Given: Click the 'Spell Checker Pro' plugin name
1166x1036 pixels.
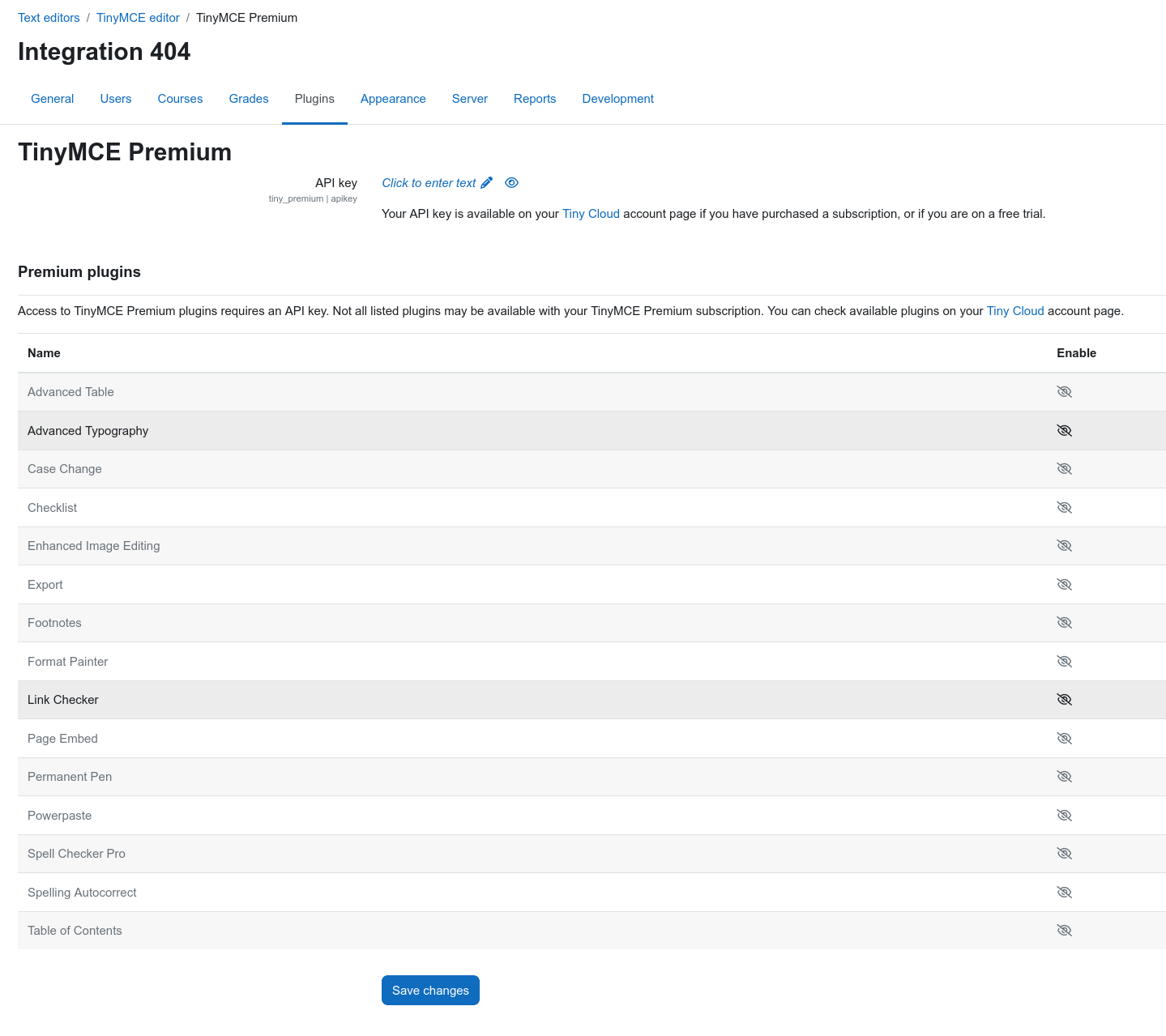Looking at the screenshot, I should (x=76, y=854).
